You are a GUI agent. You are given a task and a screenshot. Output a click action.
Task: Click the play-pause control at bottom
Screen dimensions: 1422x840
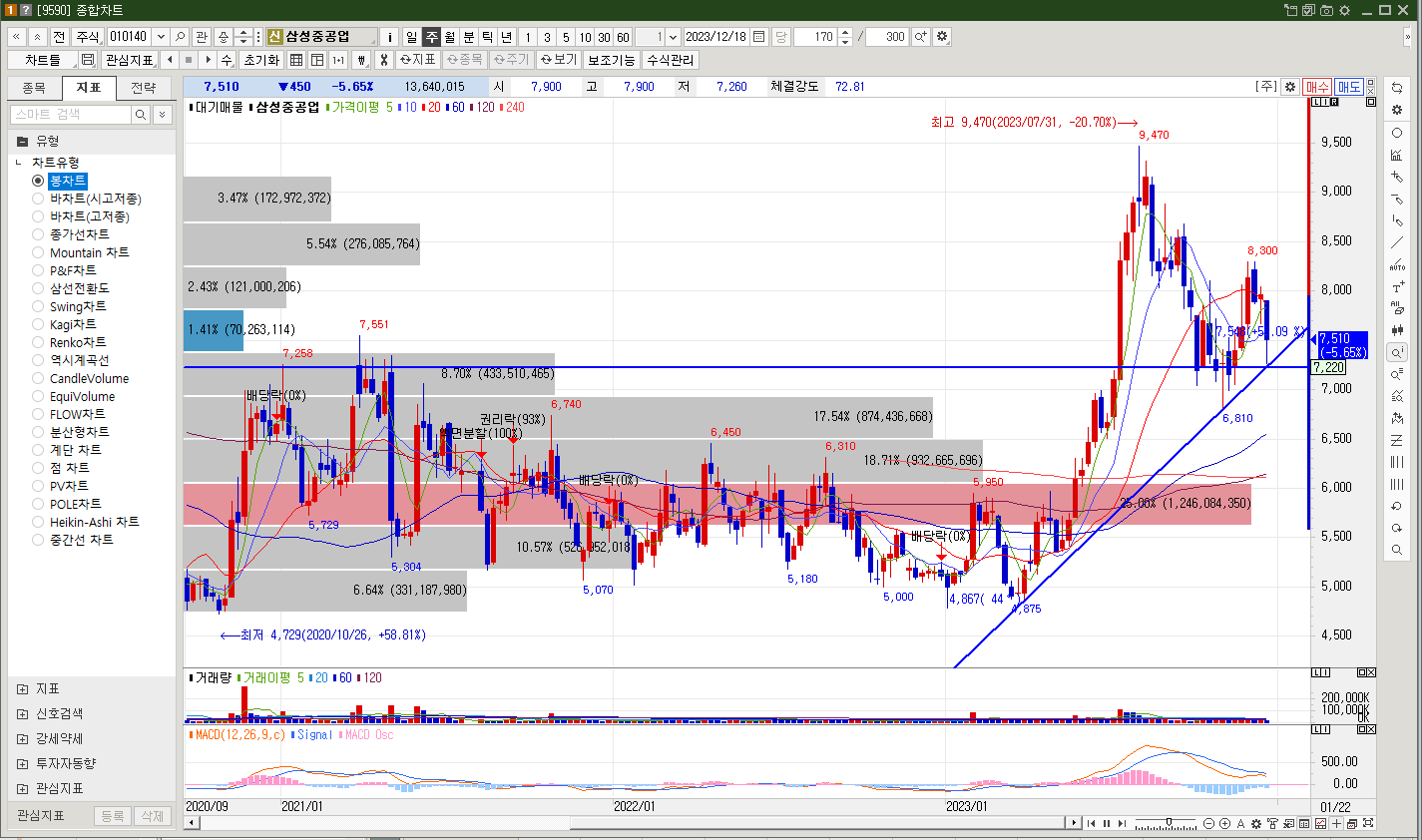tap(1107, 824)
